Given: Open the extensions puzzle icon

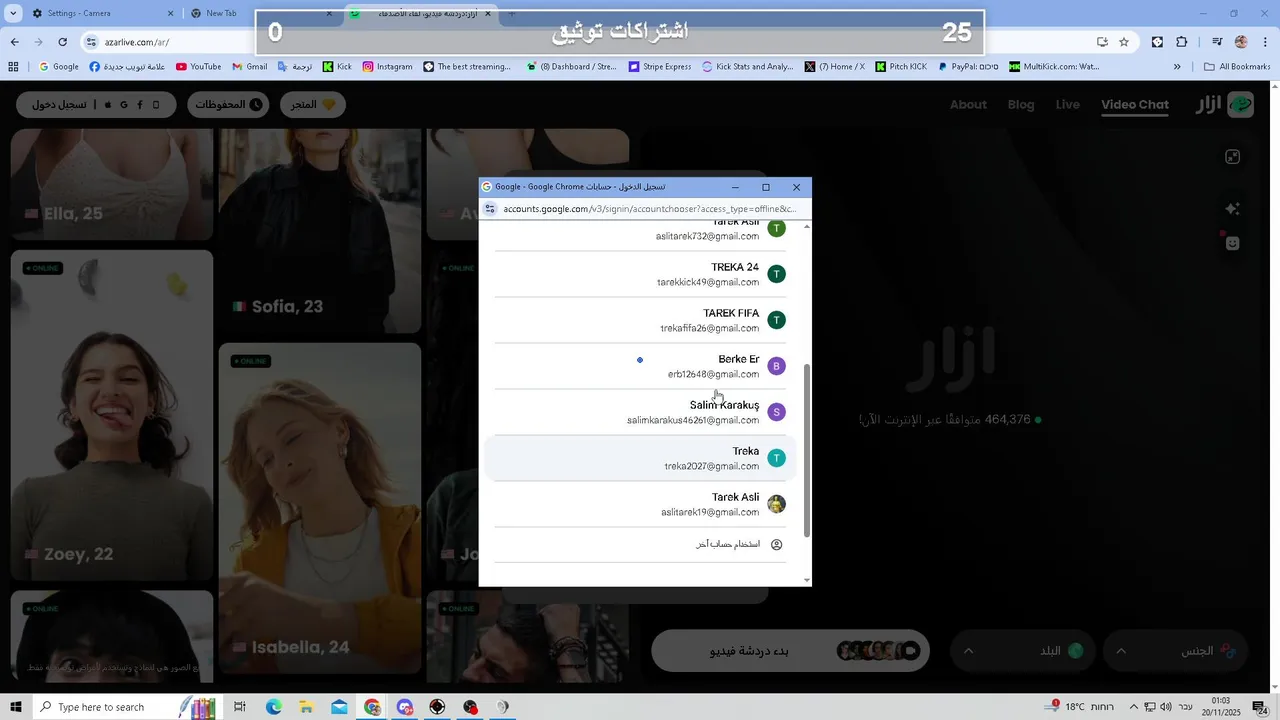Looking at the screenshot, I should [1182, 42].
